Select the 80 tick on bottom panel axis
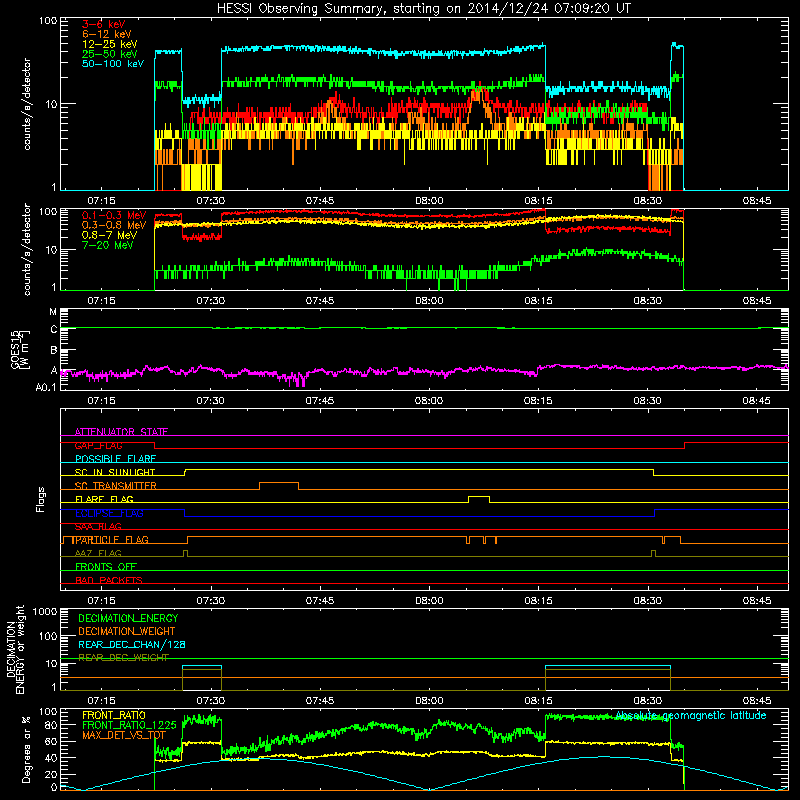 pos(51,725)
